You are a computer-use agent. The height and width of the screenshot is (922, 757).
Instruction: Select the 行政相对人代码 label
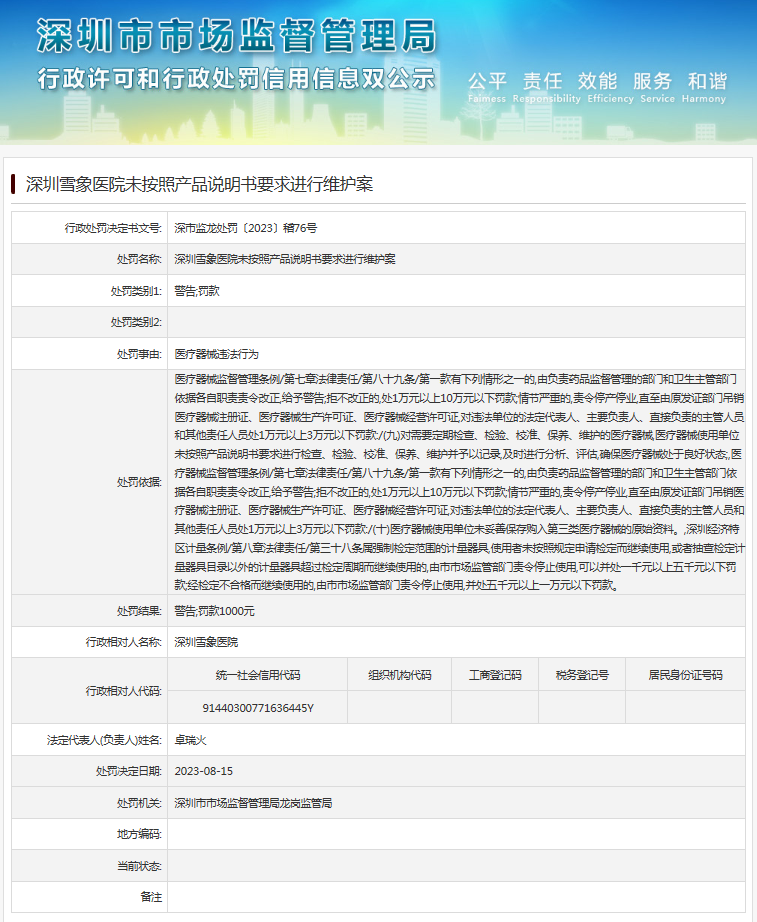[x=124, y=691]
